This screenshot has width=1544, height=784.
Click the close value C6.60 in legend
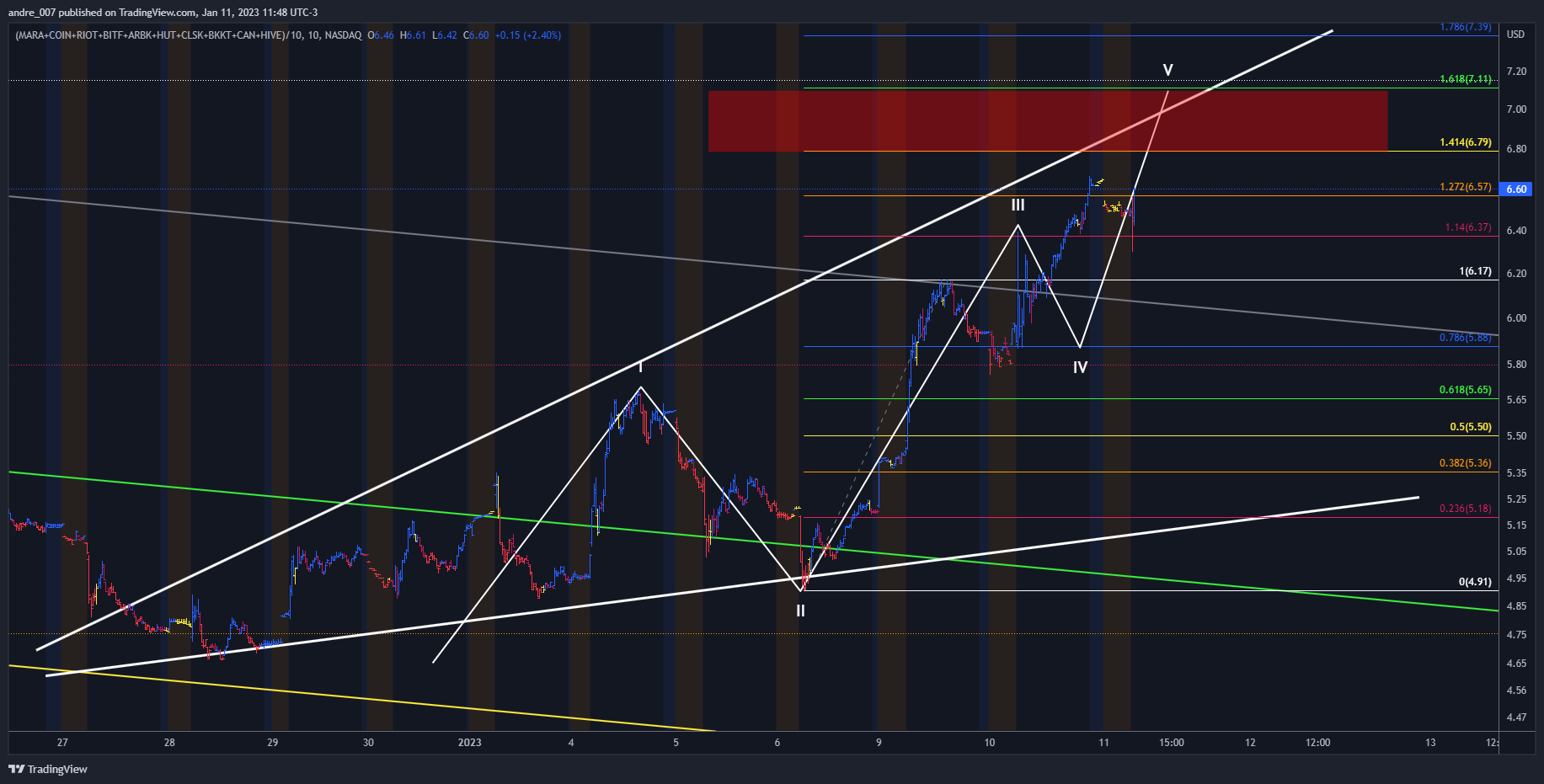[x=476, y=35]
